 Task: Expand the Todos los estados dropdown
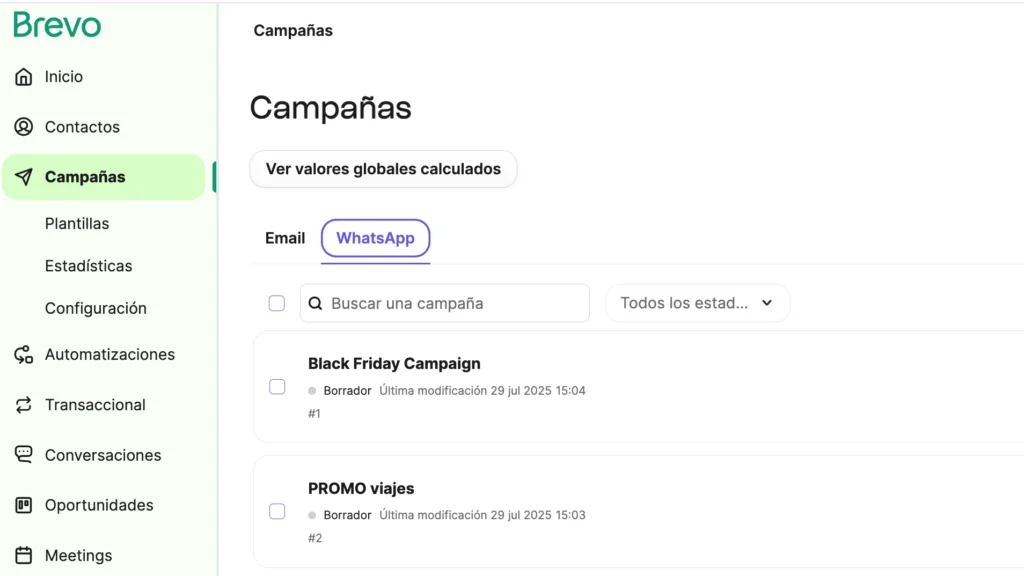pyautogui.click(x=697, y=303)
